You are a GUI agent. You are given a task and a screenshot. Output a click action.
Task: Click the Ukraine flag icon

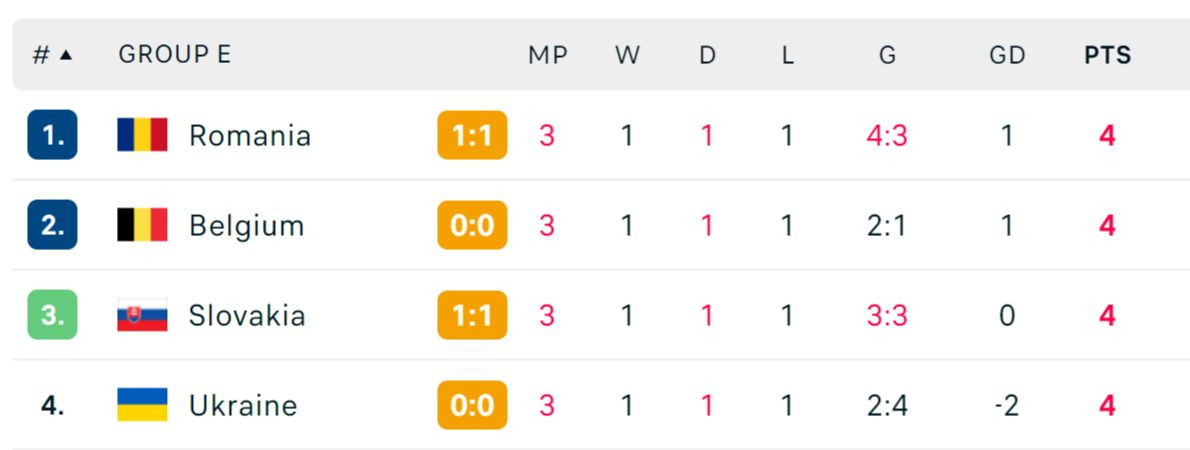pos(142,405)
